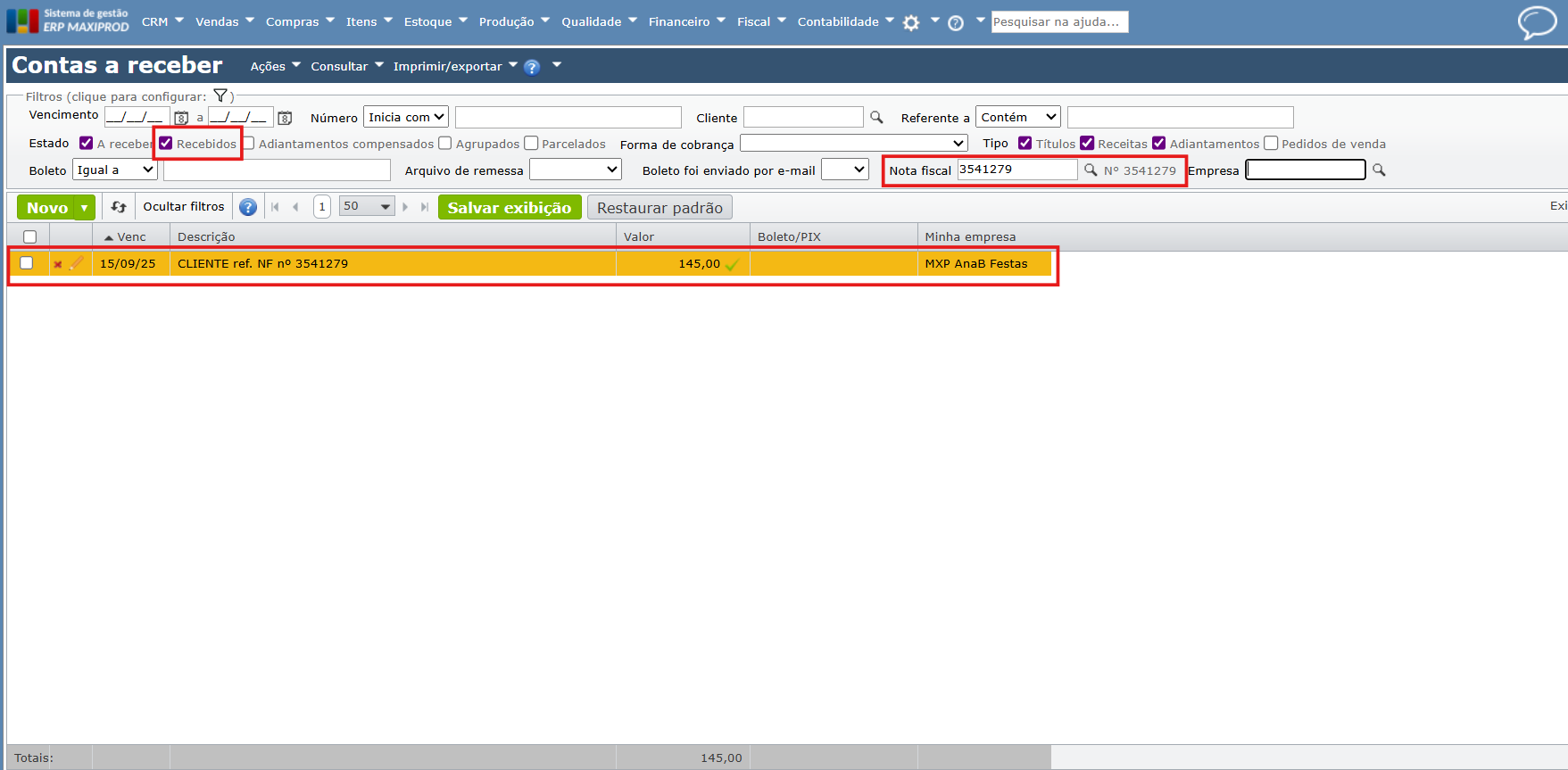Uncheck the Adiantamentos type checkbox
The height and width of the screenshot is (770, 1568).
pyautogui.click(x=1158, y=143)
